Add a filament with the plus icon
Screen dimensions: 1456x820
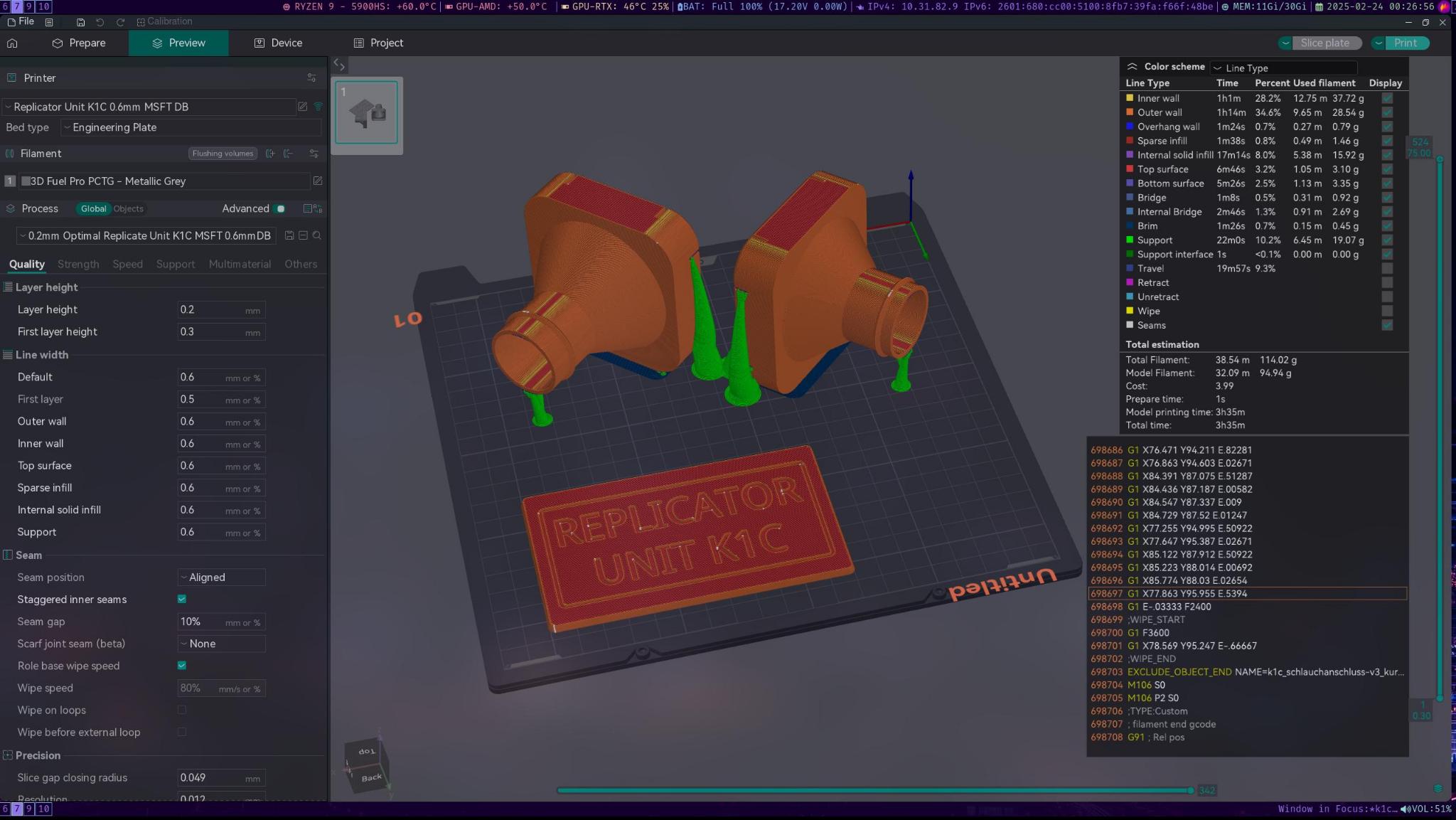click(x=270, y=154)
